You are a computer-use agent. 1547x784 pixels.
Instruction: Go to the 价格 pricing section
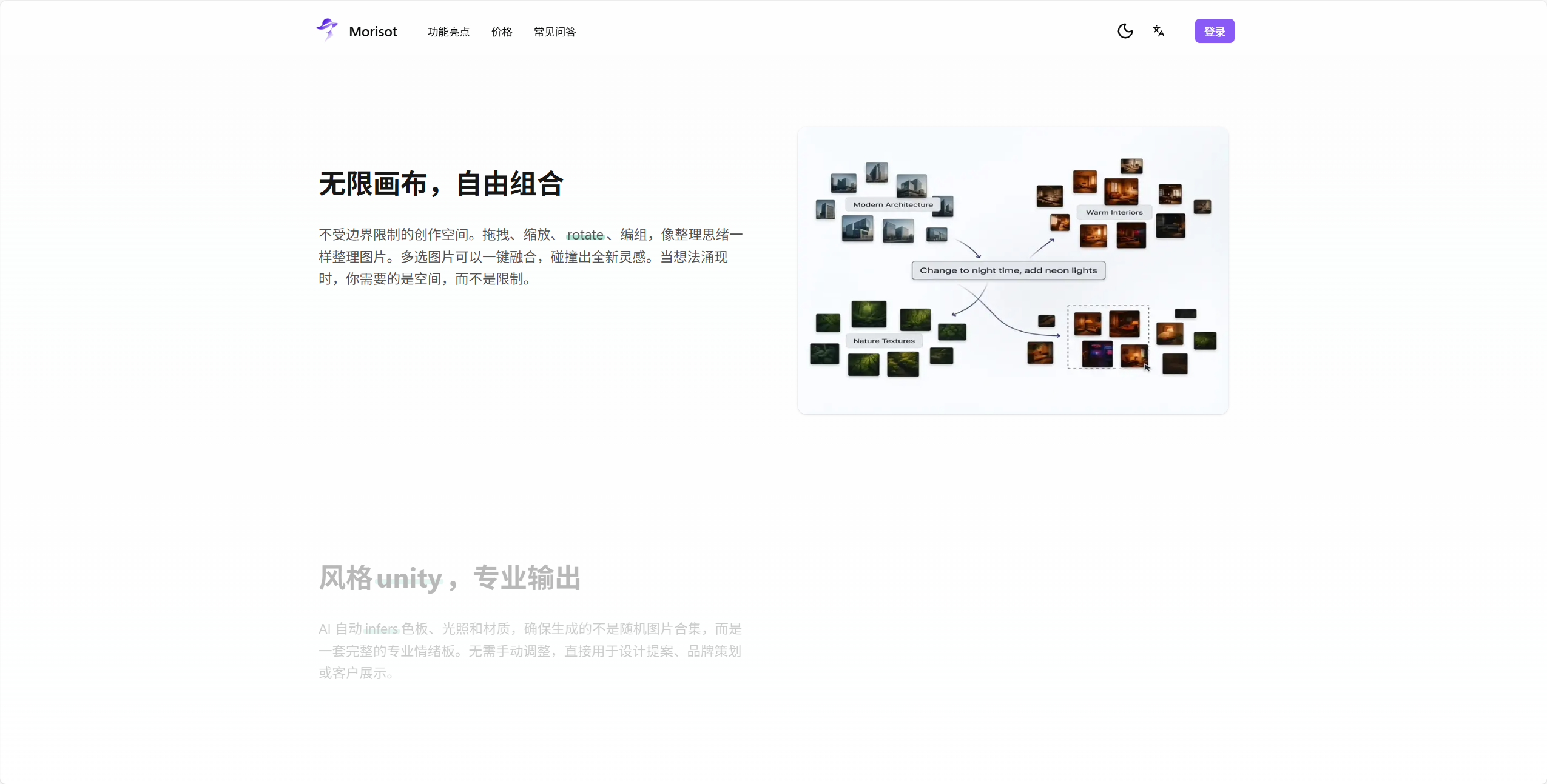pyautogui.click(x=502, y=32)
